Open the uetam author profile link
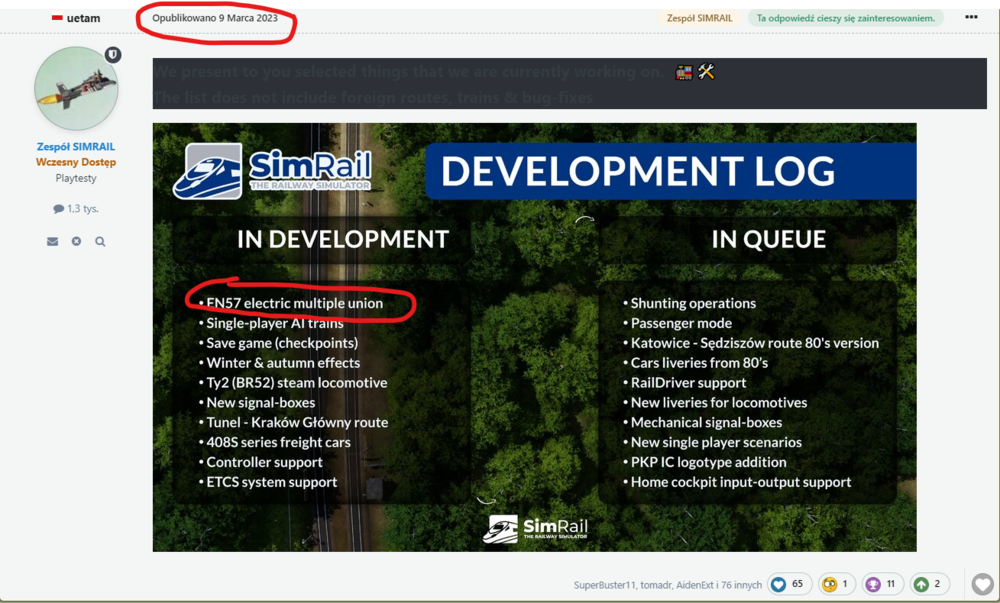 83,18
